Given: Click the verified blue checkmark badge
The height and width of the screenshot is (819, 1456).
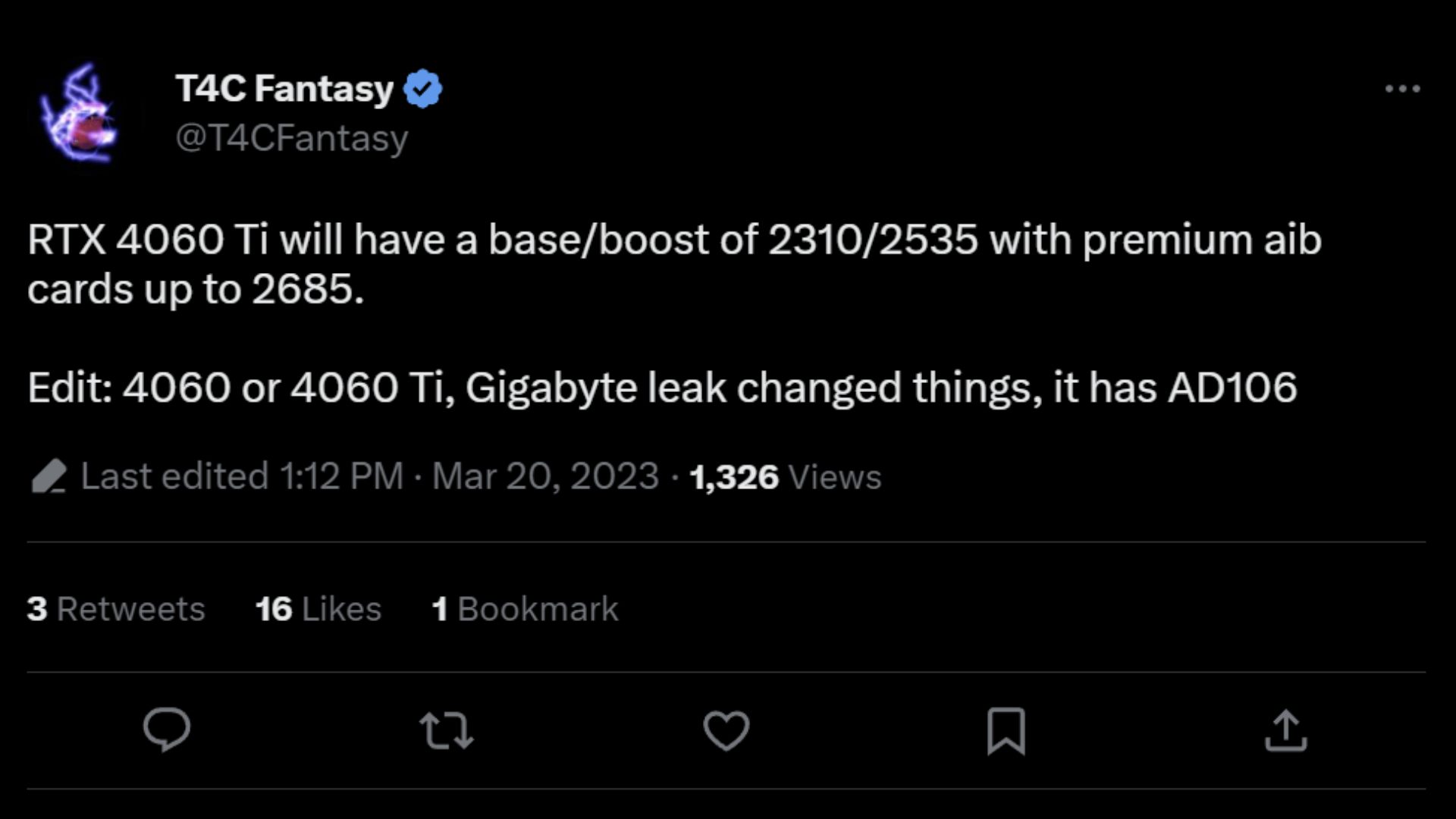Looking at the screenshot, I should click(x=424, y=87).
